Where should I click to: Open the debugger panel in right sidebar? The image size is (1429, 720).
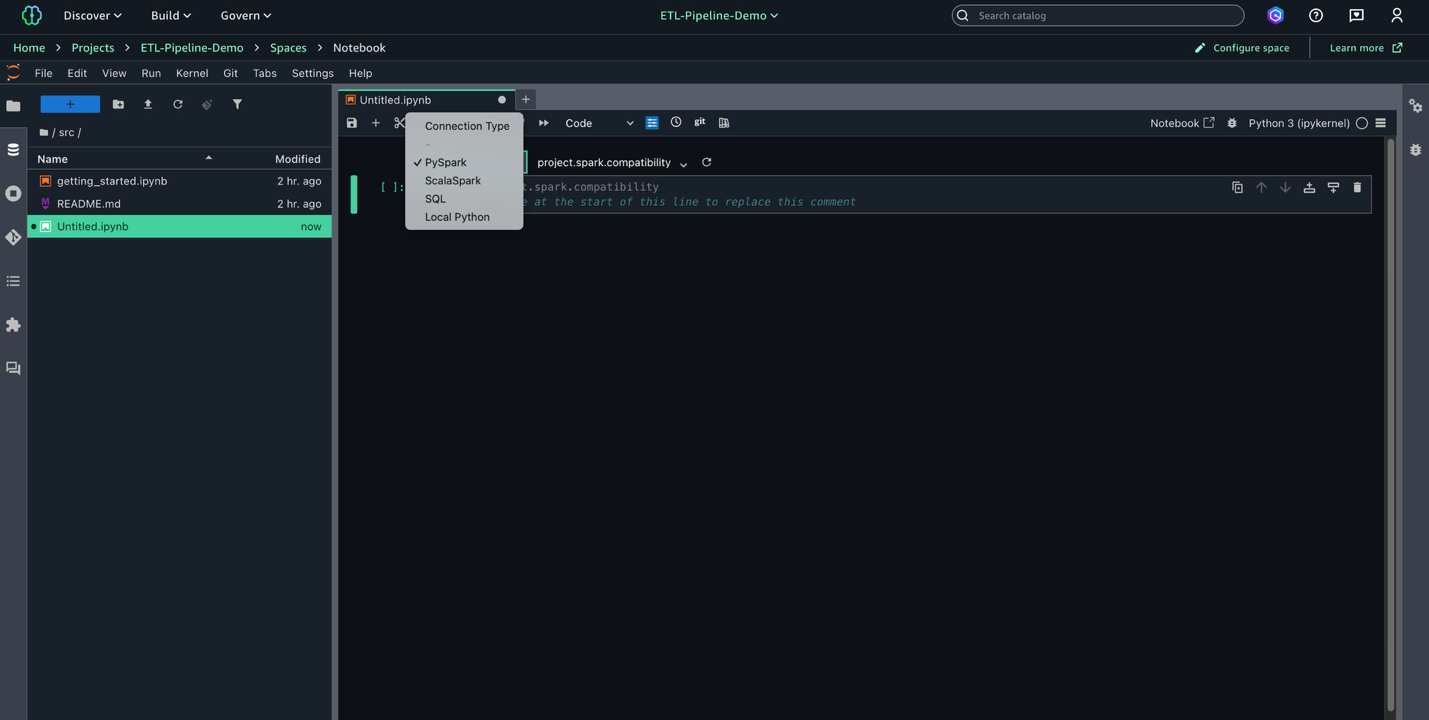(1416, 150)
